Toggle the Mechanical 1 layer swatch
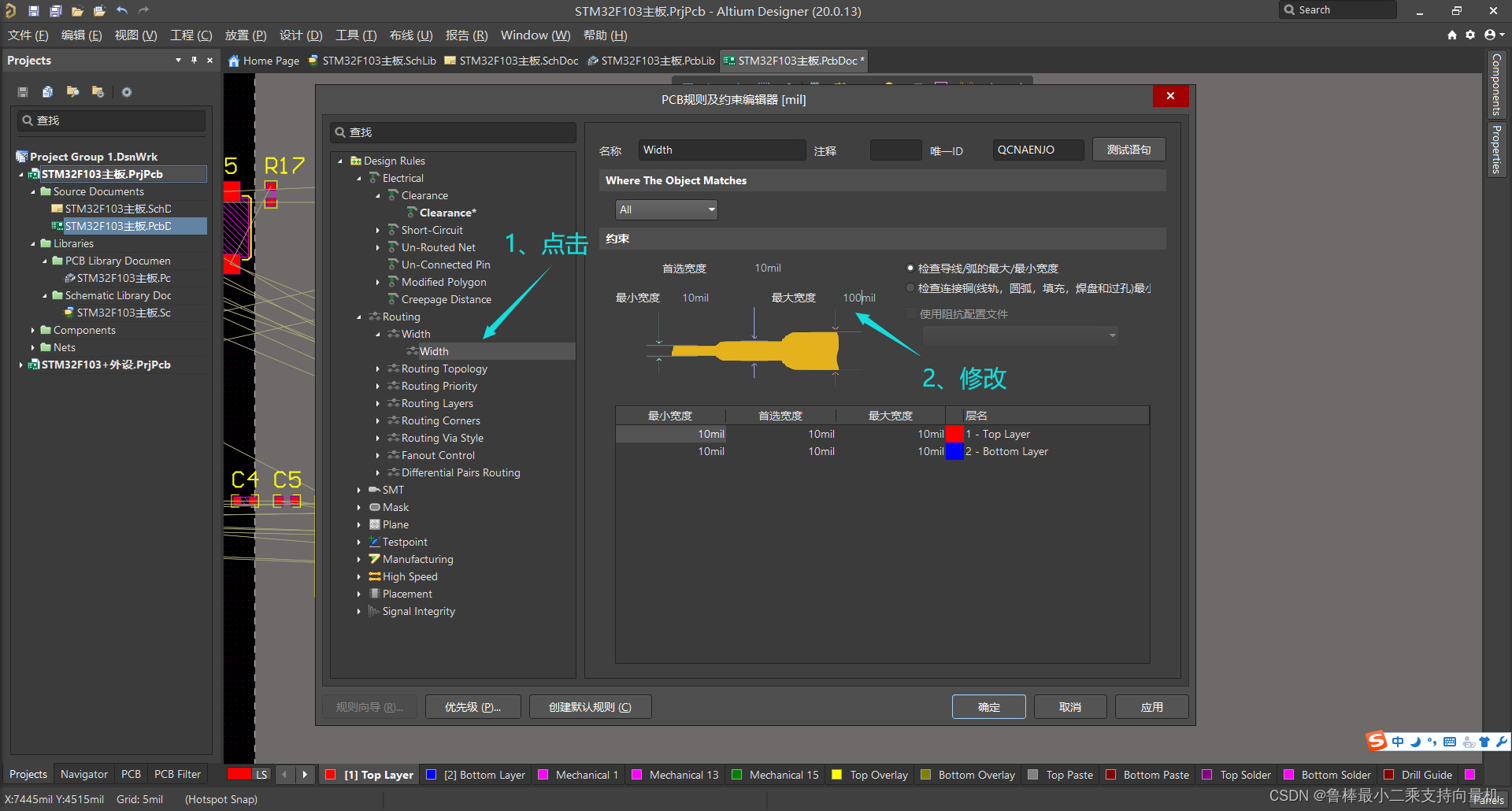 (x=543, y=775)
